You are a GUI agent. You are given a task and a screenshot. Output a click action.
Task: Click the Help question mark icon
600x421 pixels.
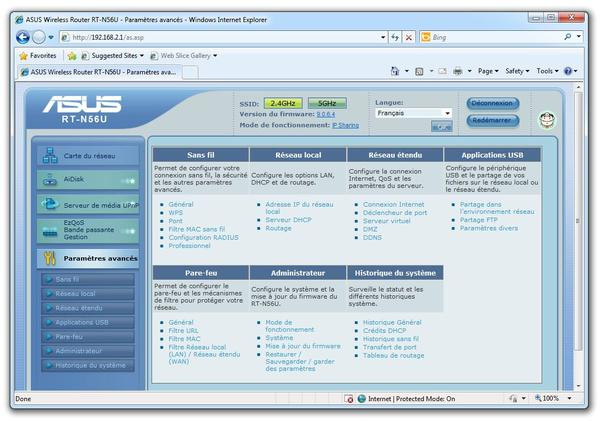[568, 71]
